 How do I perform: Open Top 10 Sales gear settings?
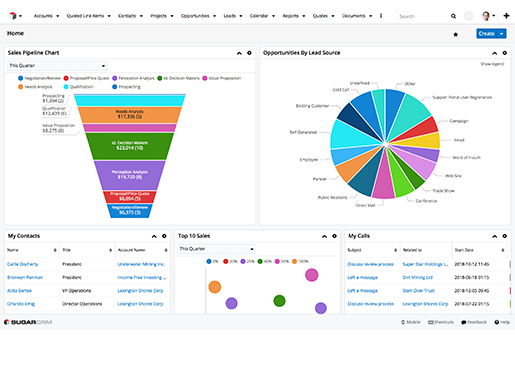click(334, 236)
